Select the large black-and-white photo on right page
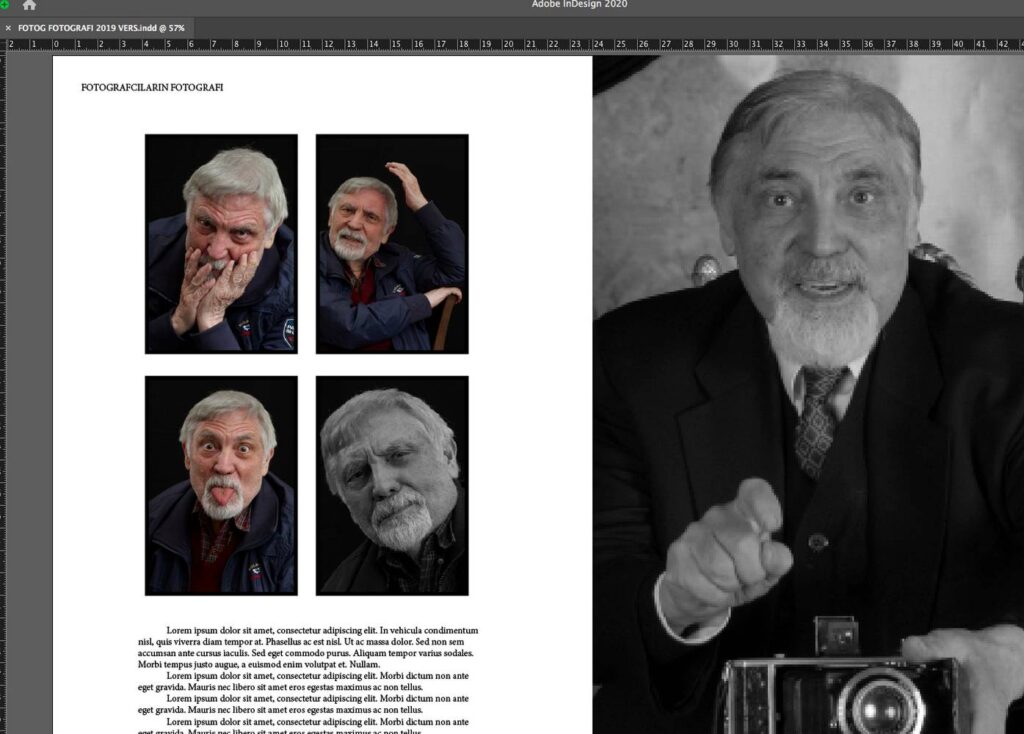This screenshot has width=1024, height=734. [x=808, y=300]
